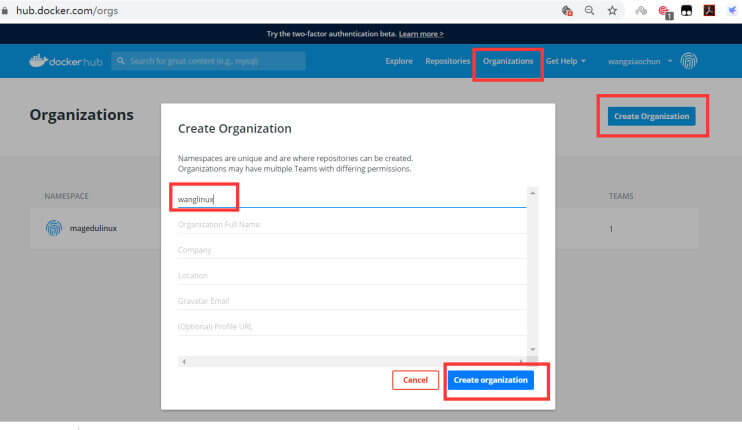Click the magedulinux fingerprint organization icon
This screenshot has width=742, height=430.
(54, 228)
